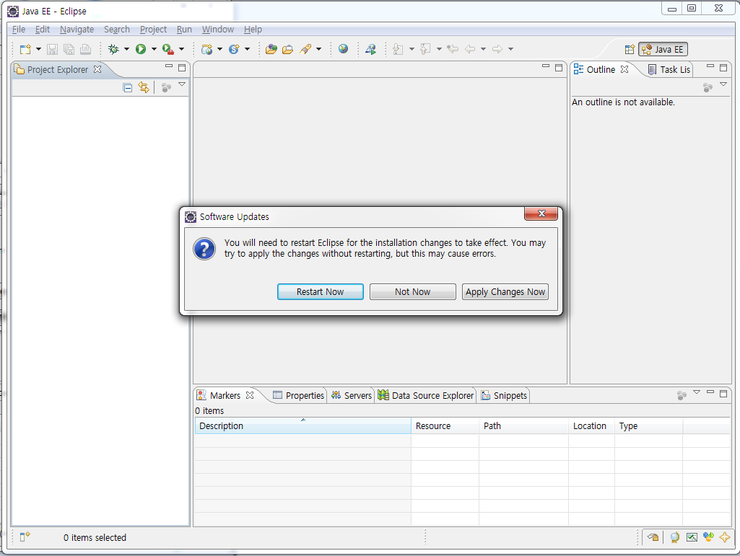Image resolution: width=740 pixels, height=556 pixels.
Task: Click the Restart Now button
Action: (320, 292)
